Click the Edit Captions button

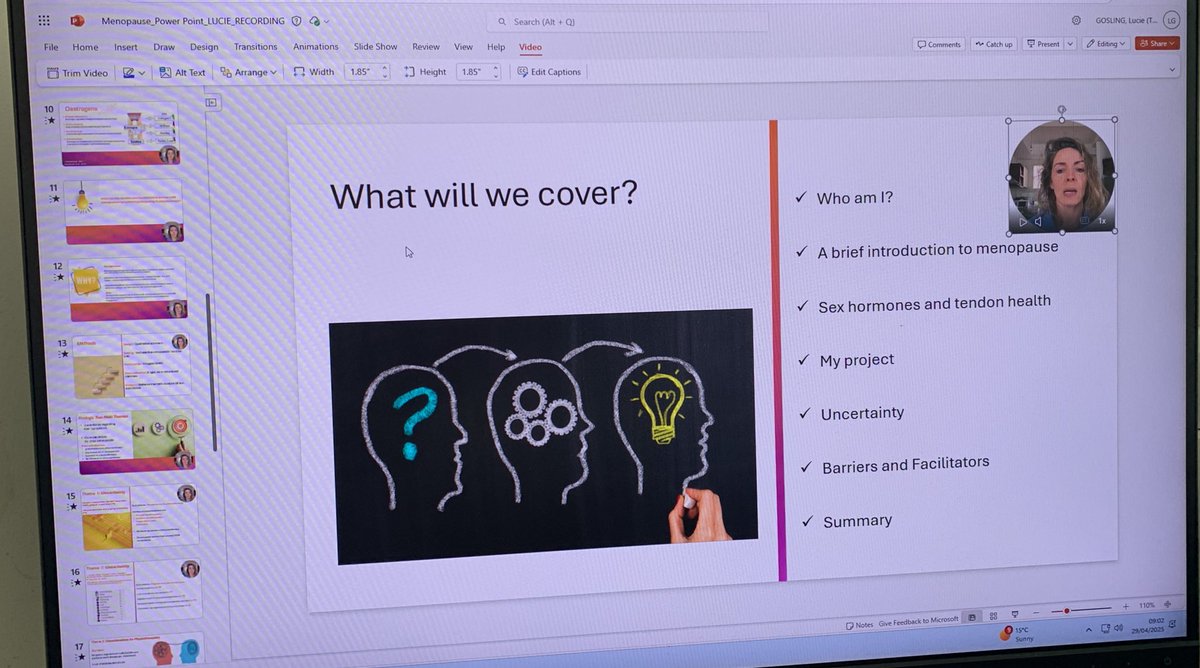click(549, 72)
